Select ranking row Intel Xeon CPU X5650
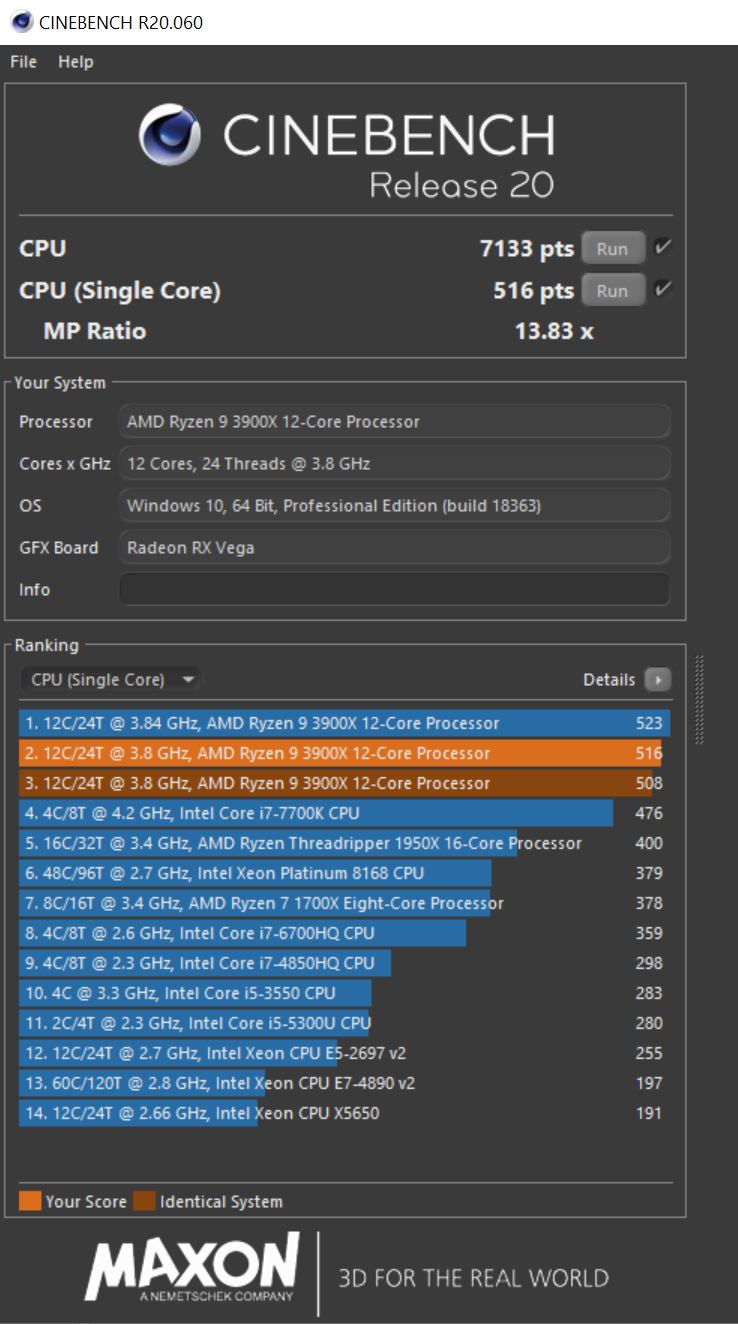Screen dimensions: 738x1324 tap(344, 1113)
